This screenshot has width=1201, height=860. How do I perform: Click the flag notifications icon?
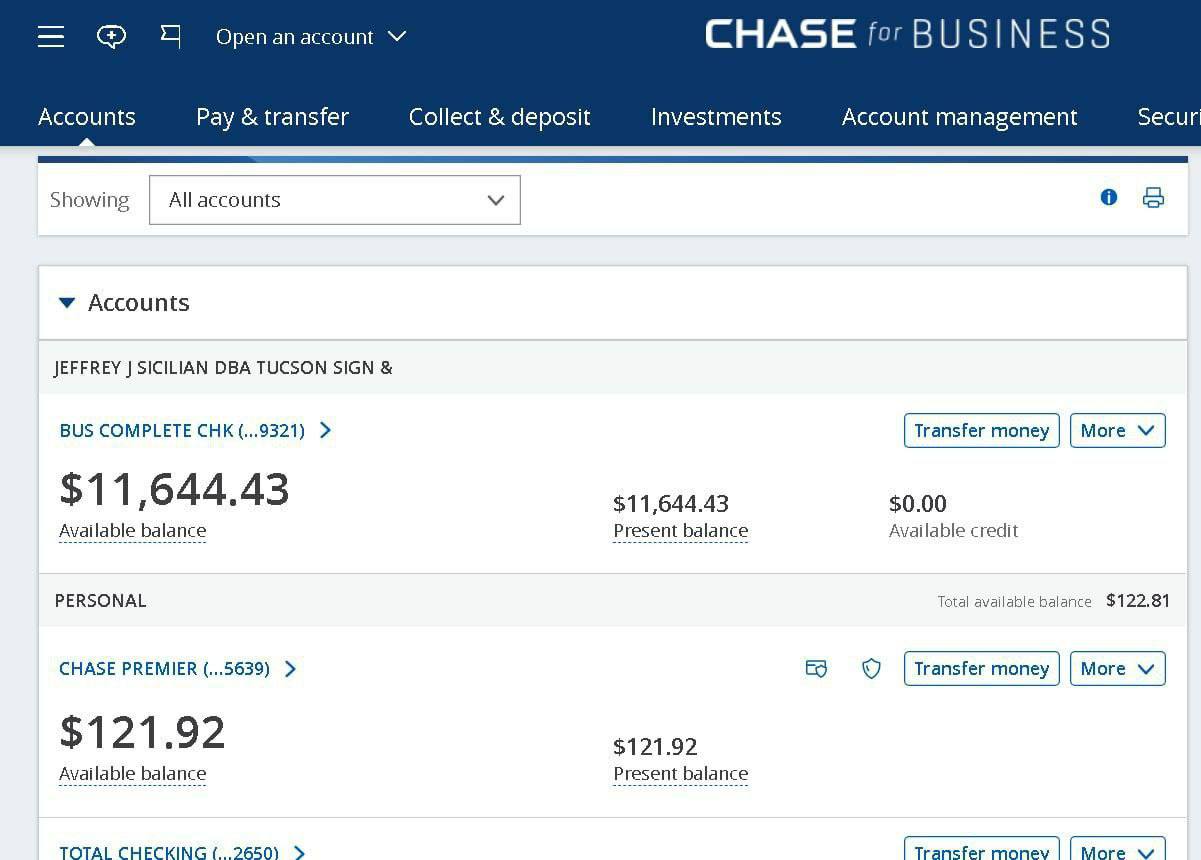coord(171,37)
